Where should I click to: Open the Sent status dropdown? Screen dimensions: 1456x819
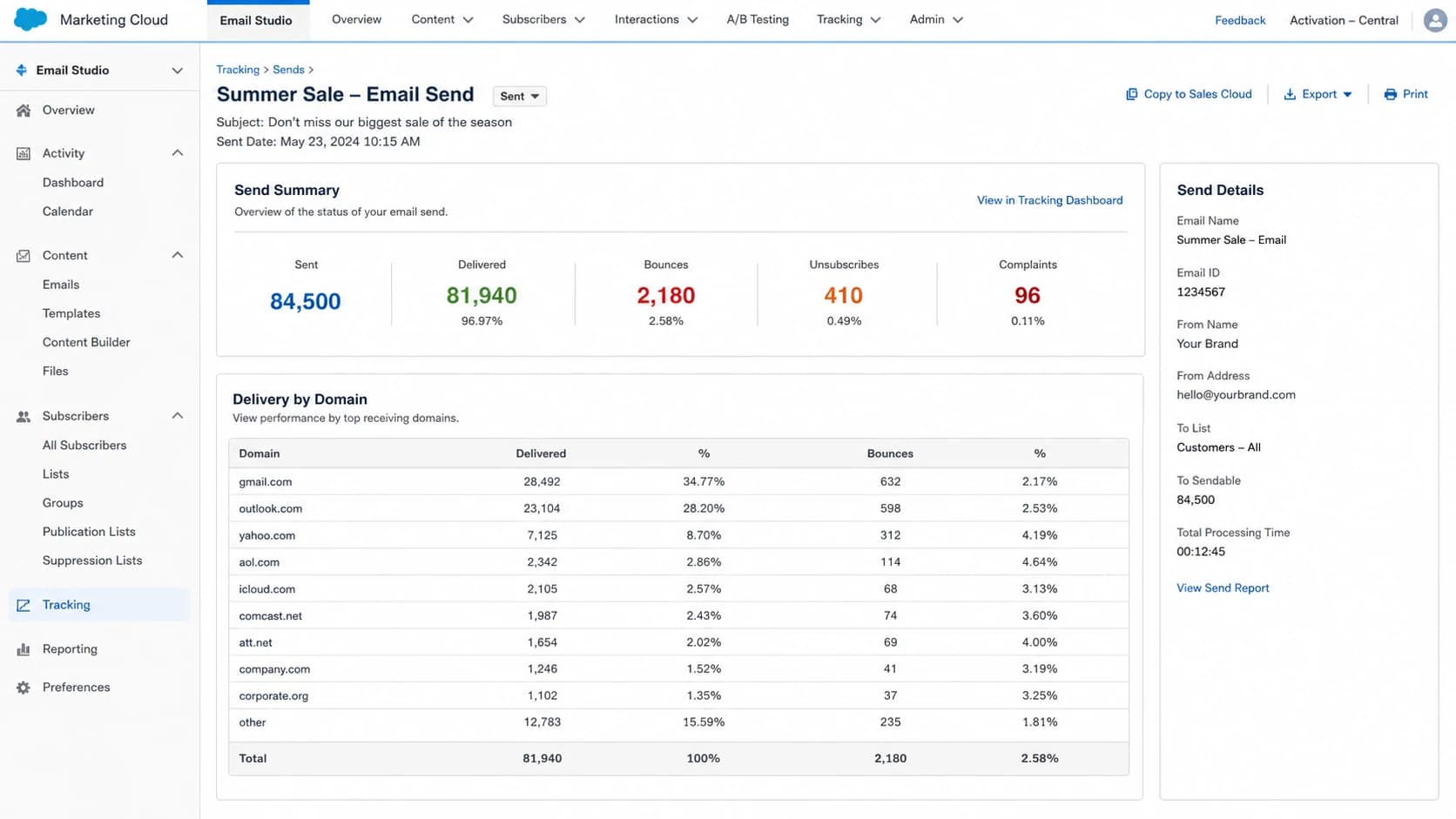[520, 96]
